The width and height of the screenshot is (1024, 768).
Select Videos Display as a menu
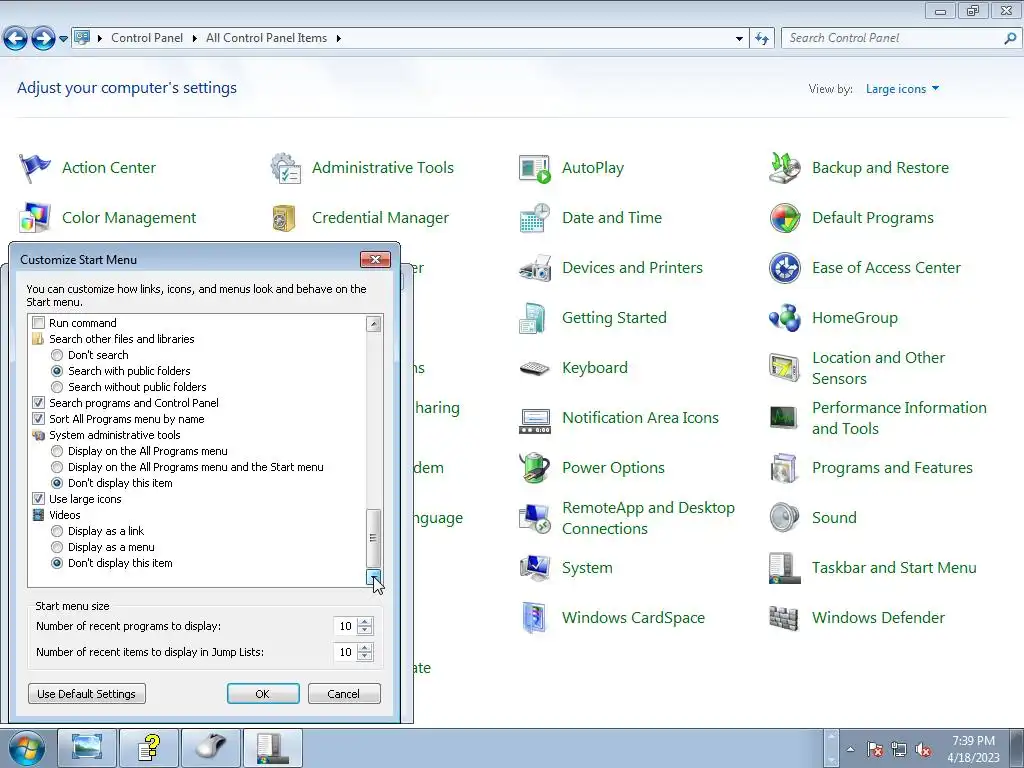tap(57, 547)
